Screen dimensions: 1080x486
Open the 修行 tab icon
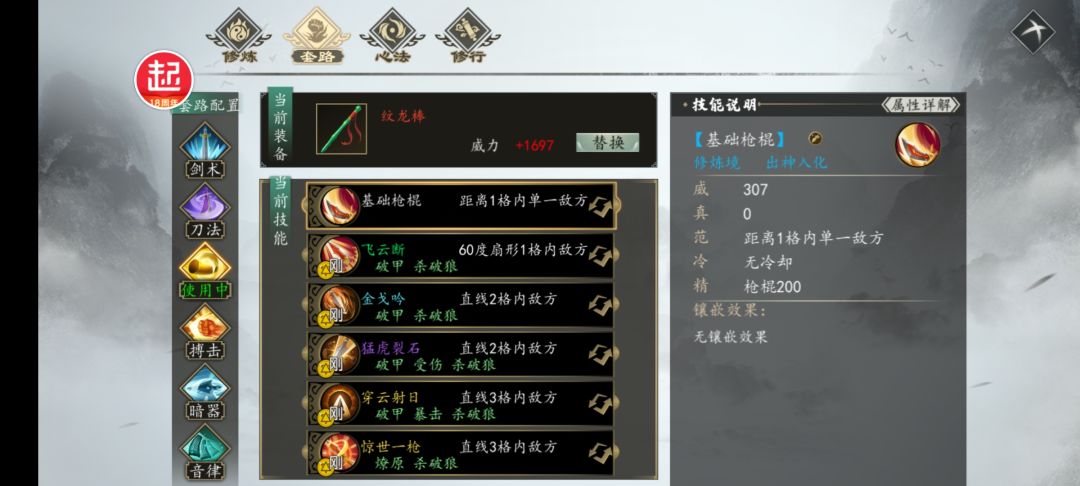pos(468,36)
